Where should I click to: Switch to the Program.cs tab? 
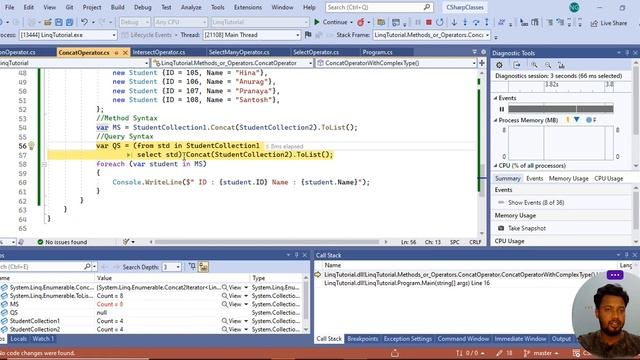coord(377,52)
